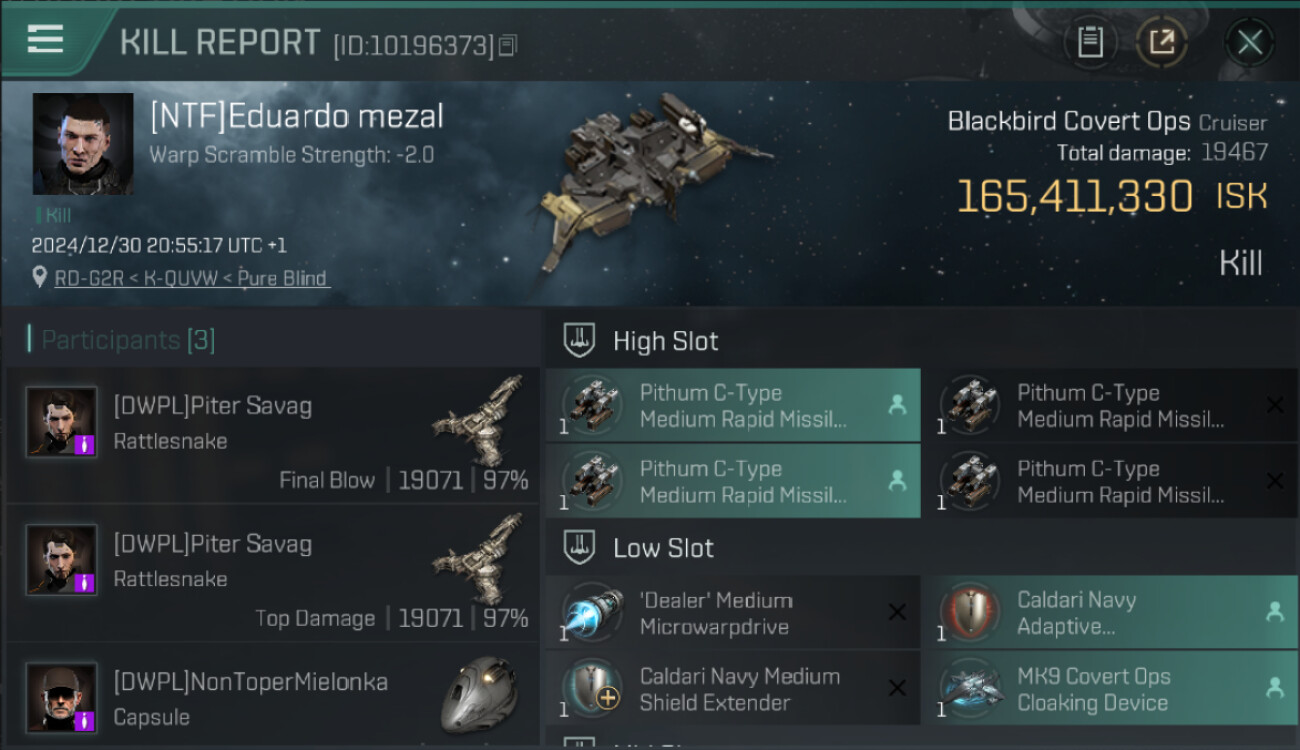
Task: Close the kill report window
Action: [x=1249, y=42]
